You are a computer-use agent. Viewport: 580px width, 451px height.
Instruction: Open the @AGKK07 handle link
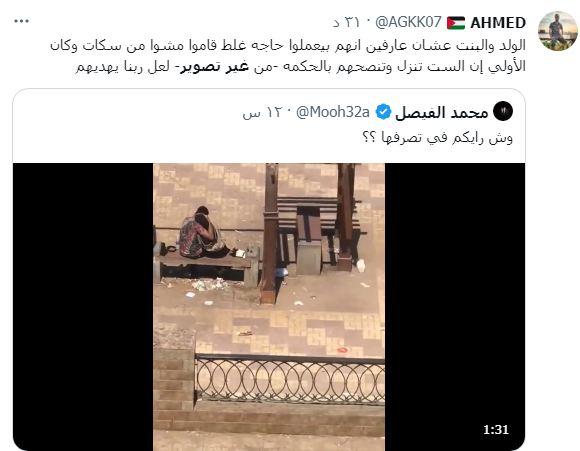(x=408, y=23)
